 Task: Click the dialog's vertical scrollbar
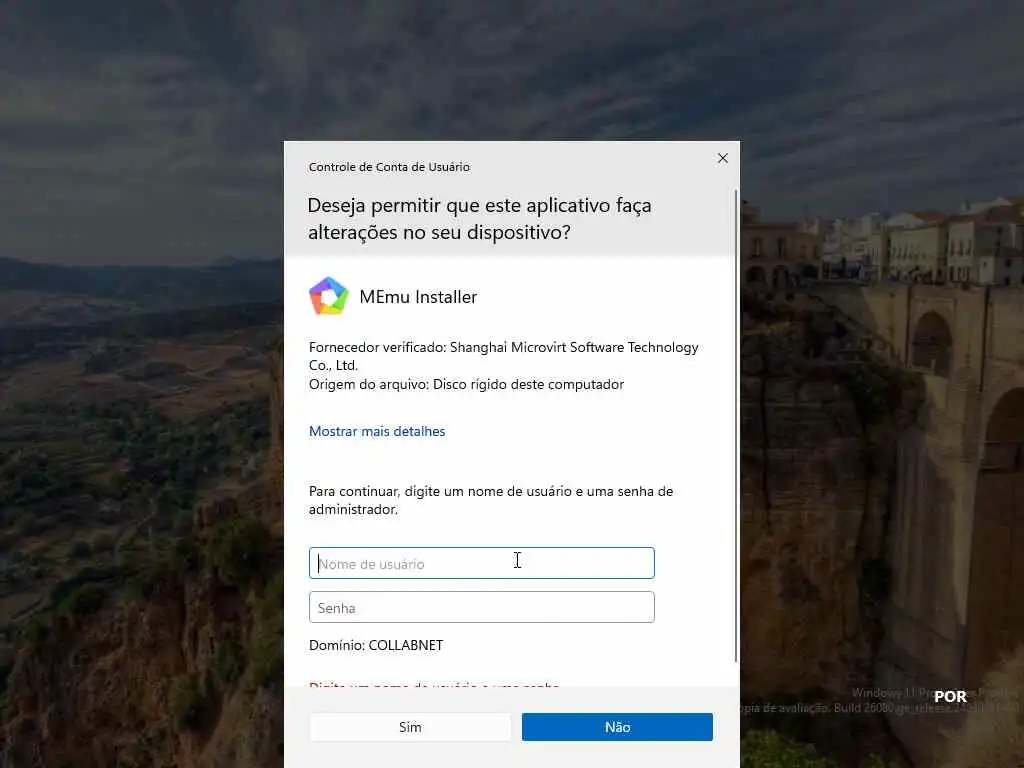coord(736,426)
